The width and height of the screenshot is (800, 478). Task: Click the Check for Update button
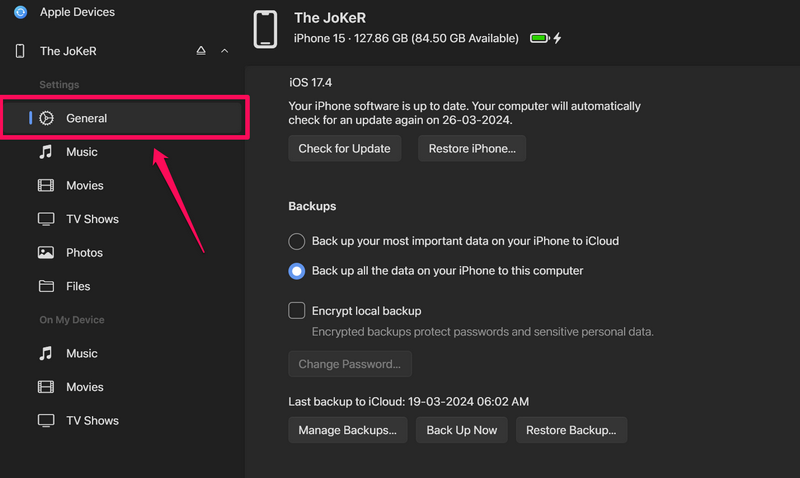pyautogui.click(x=344, y=149)
